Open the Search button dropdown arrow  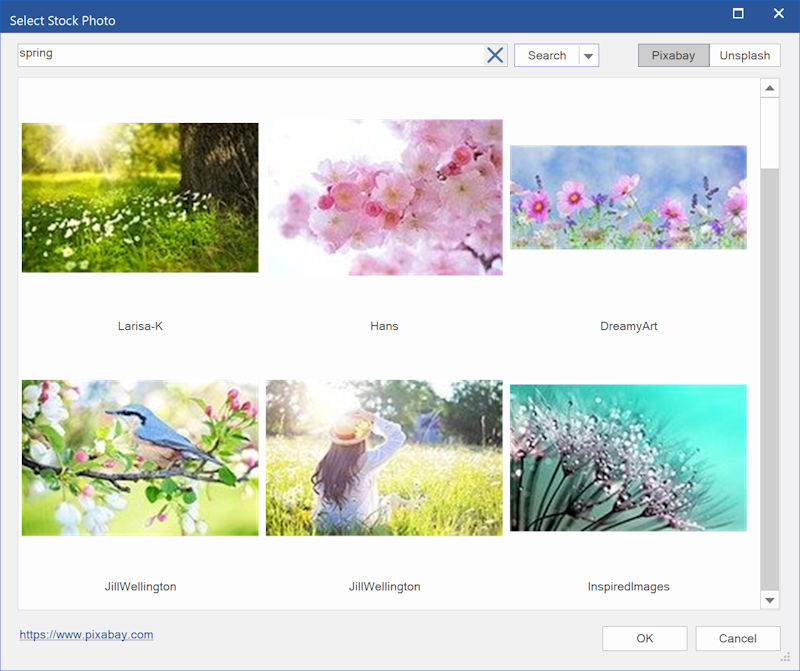tap(588, 56)
